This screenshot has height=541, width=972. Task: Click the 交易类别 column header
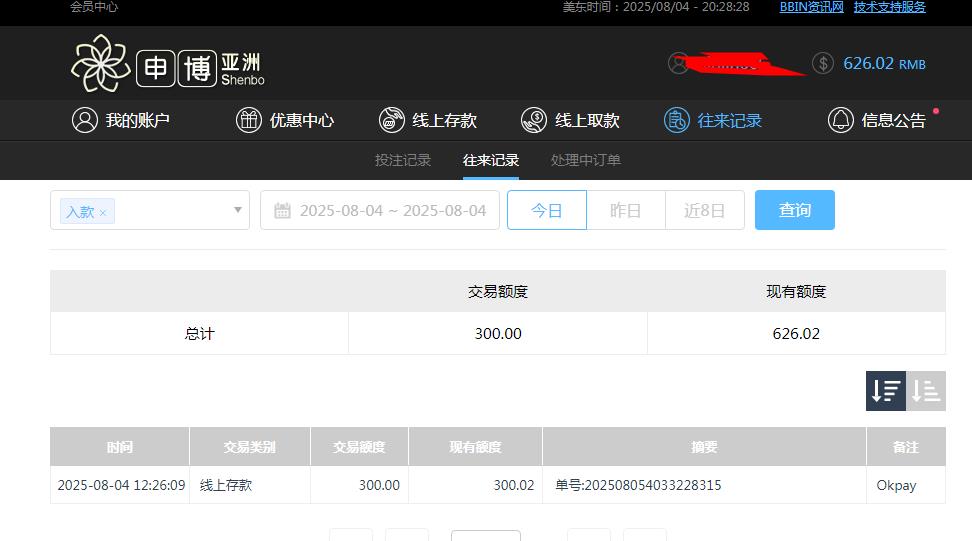click(x=250, y=447)
